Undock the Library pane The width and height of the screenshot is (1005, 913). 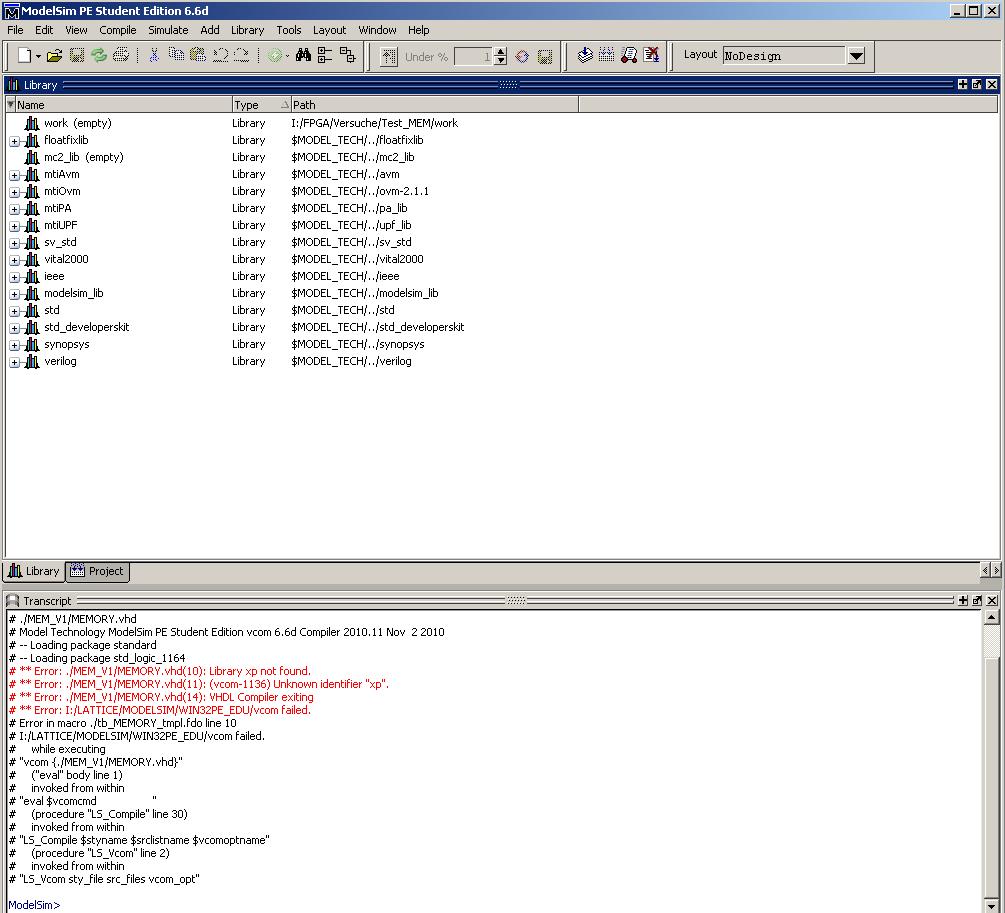(977, 85)
